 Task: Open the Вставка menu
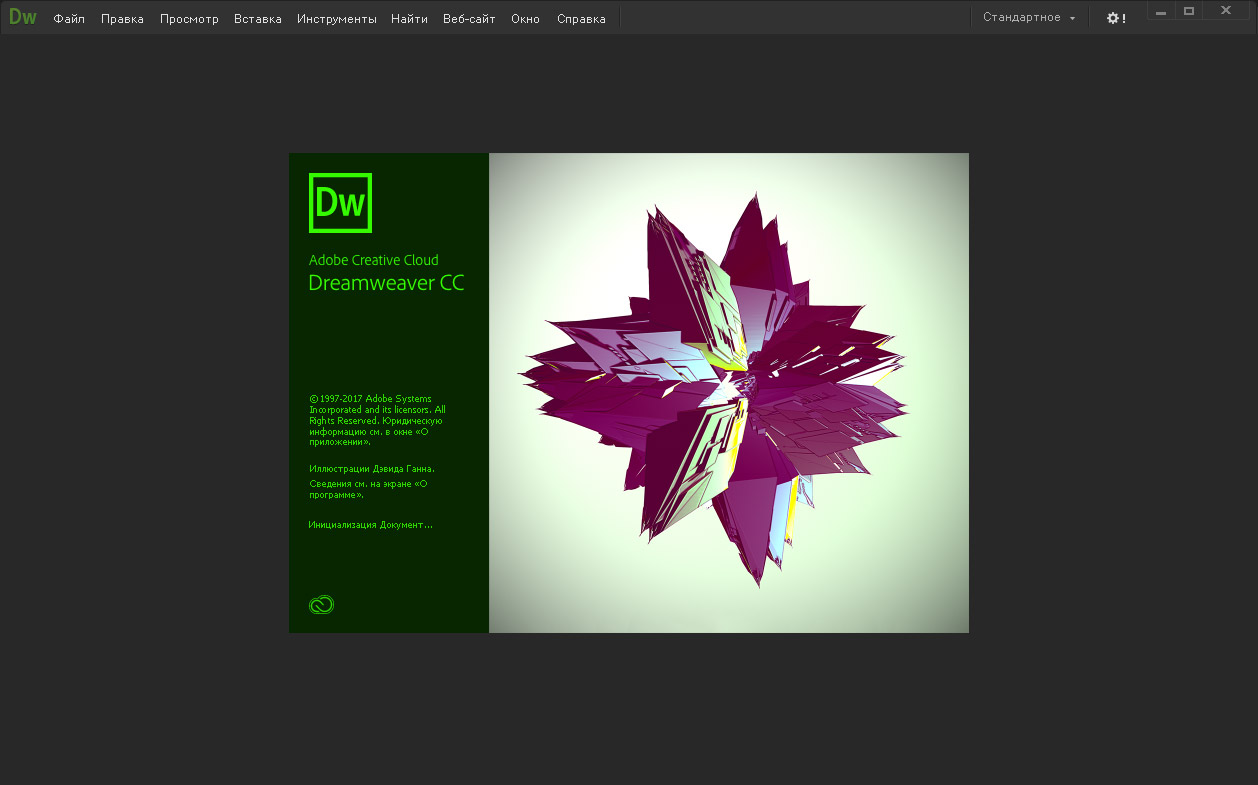(257, 19)
